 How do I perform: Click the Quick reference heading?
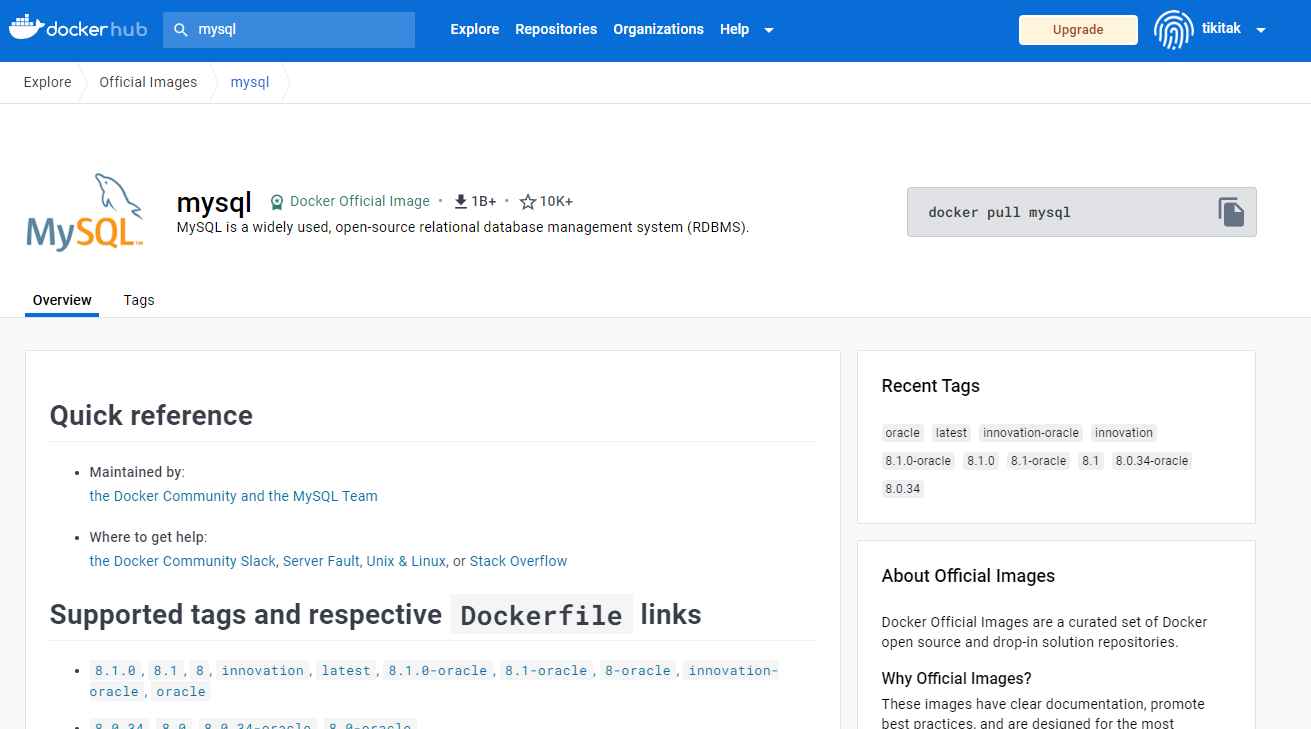pyautogui.click(x=151, y=416)
